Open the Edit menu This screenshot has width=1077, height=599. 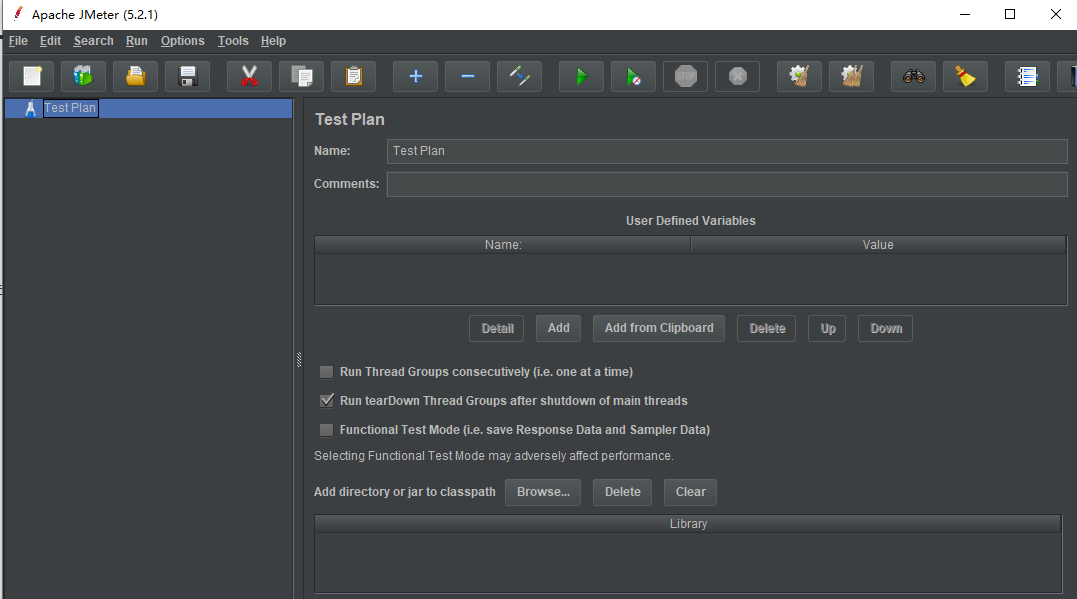[50, 41]
